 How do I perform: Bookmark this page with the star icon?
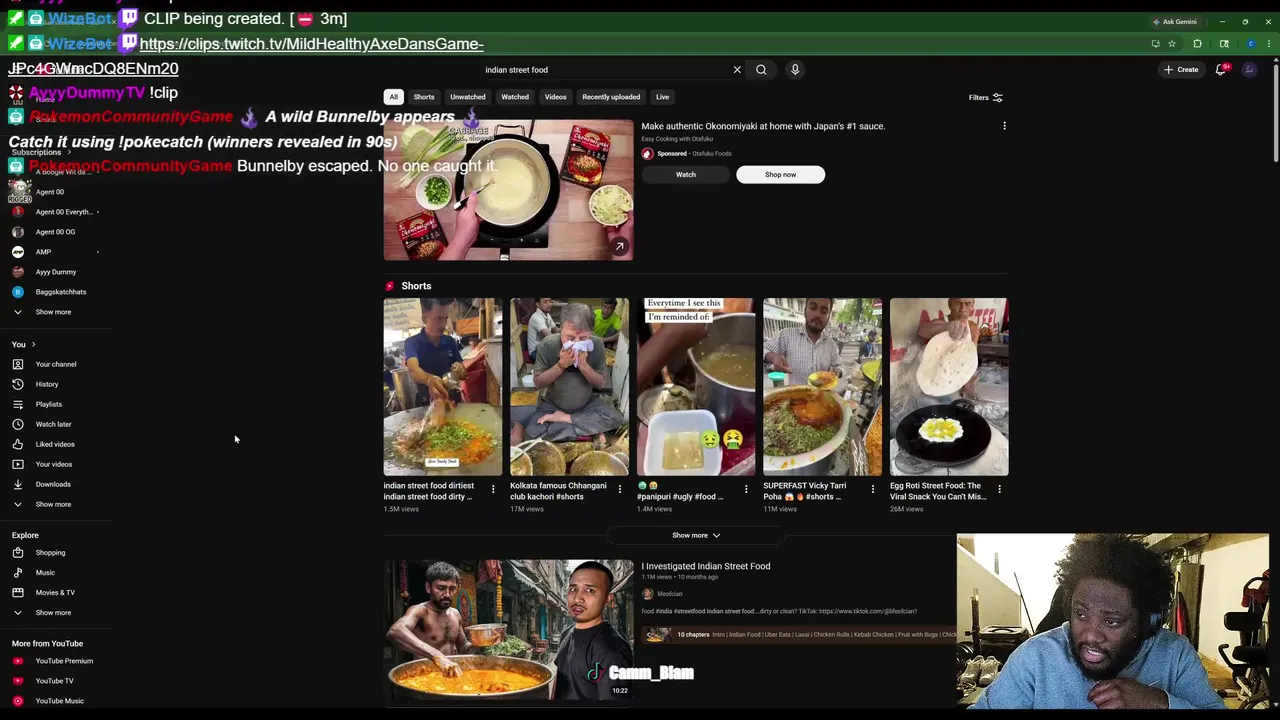click(1172, 44)
